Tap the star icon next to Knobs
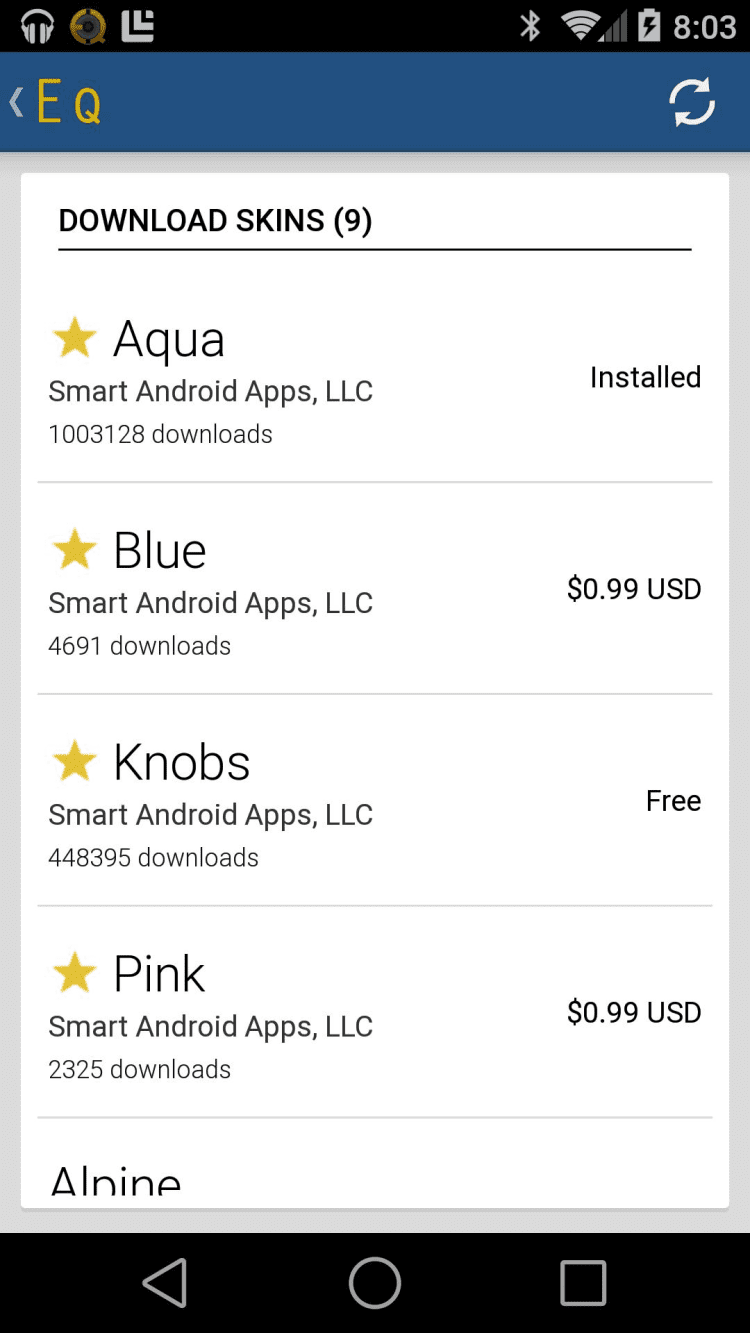Screen dimensions: 750x1333 pyautogui.click(x=74, y=762)
